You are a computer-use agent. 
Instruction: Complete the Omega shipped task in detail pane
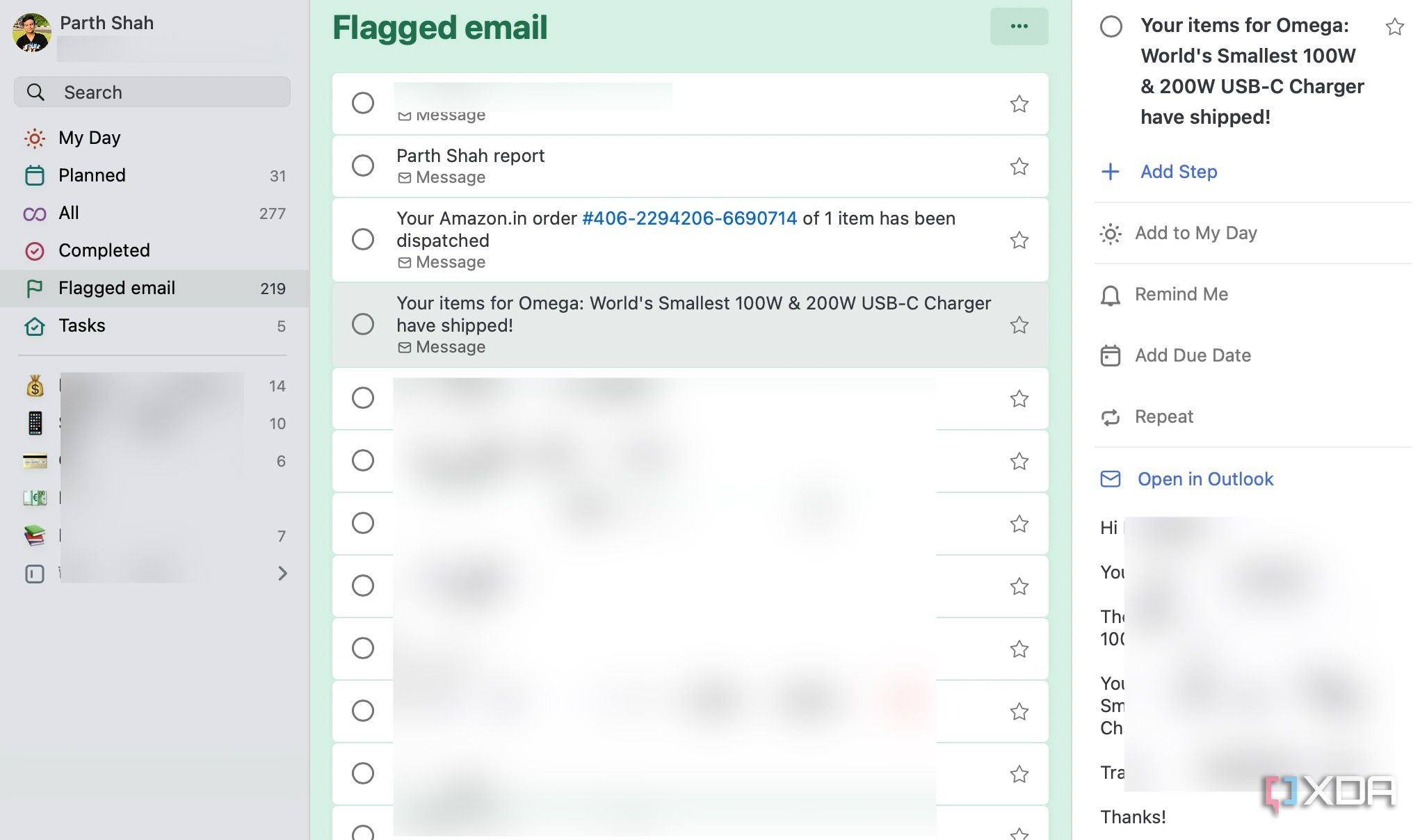(x=1111, y=28)
